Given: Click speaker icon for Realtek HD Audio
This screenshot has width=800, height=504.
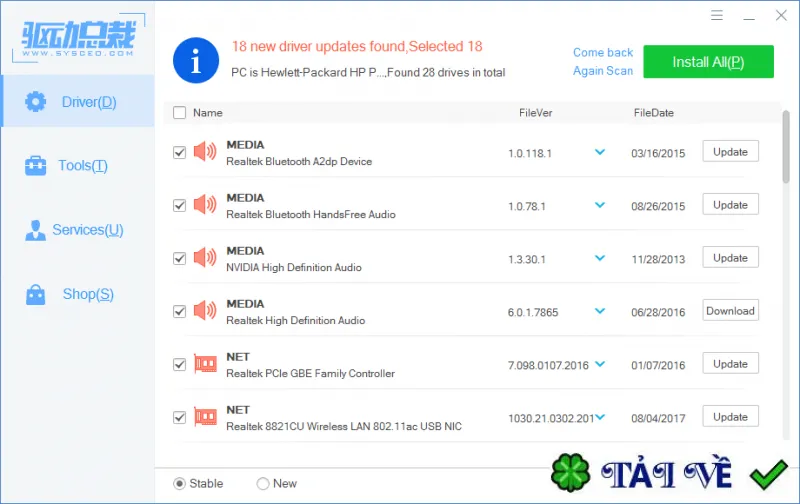Looking at the screenshot, I should coord(205,311).
